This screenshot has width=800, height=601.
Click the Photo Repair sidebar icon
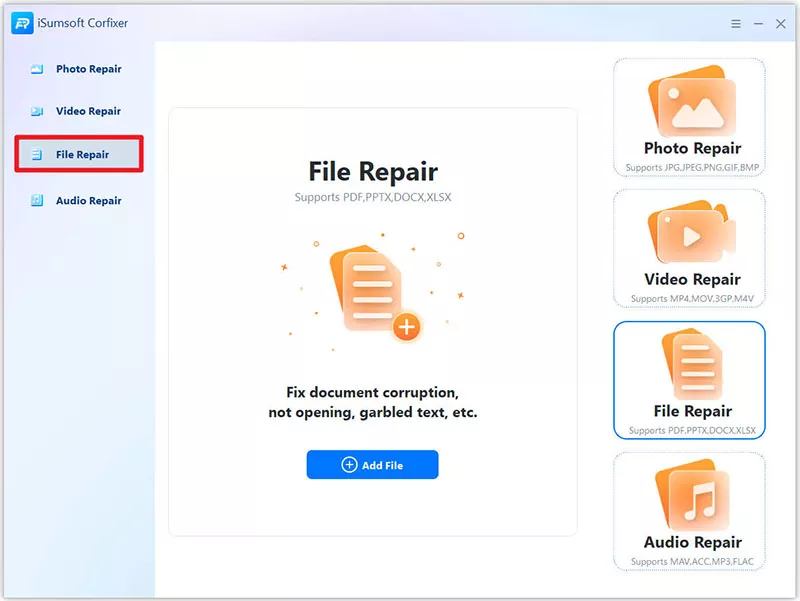37,69
